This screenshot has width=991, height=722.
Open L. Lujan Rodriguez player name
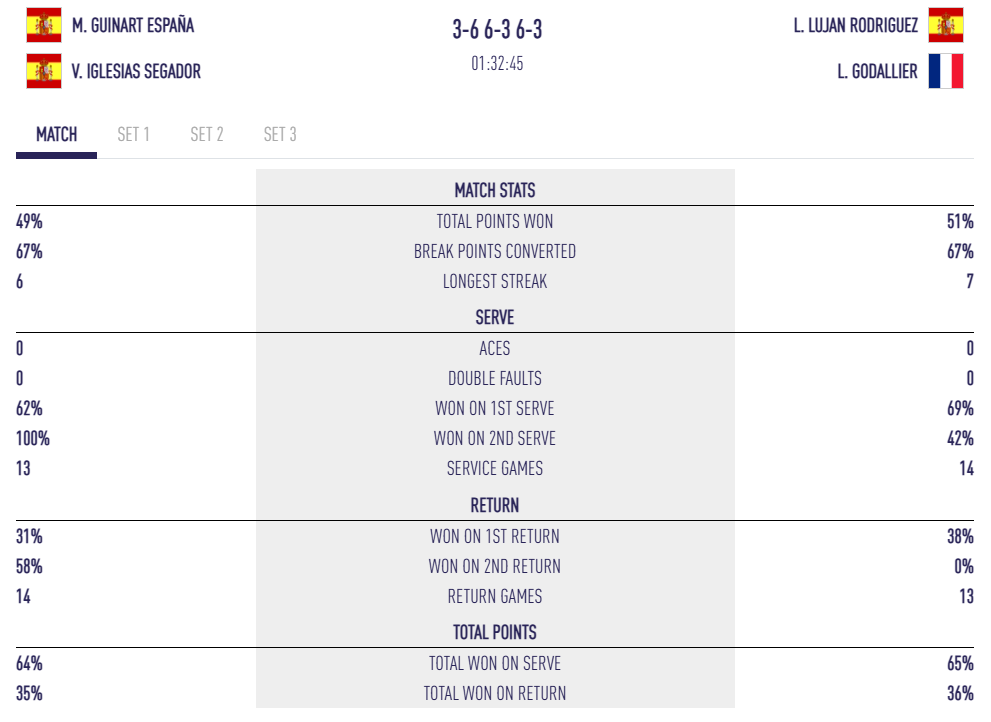pos(855,26)
